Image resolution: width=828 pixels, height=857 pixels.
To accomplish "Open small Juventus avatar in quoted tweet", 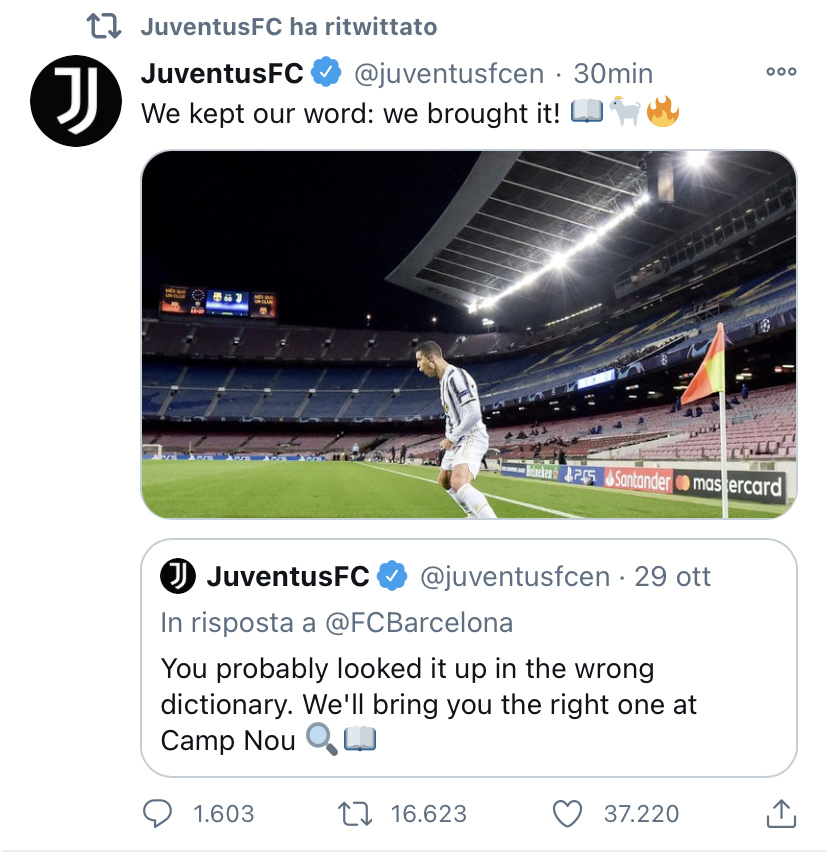I will click(x=178, y=576).
